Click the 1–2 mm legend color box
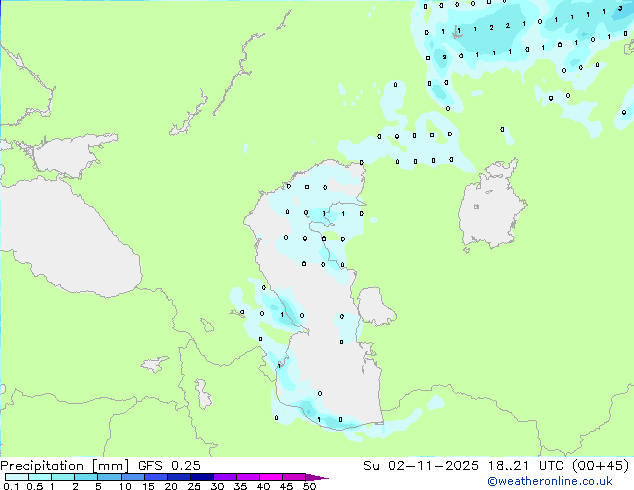 (x=63, y=477)
